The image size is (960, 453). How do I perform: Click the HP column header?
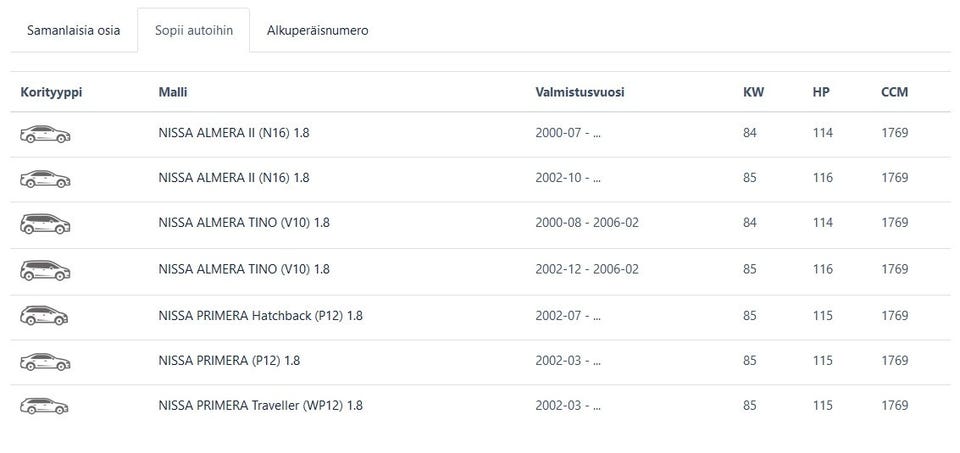click(821, 92)
